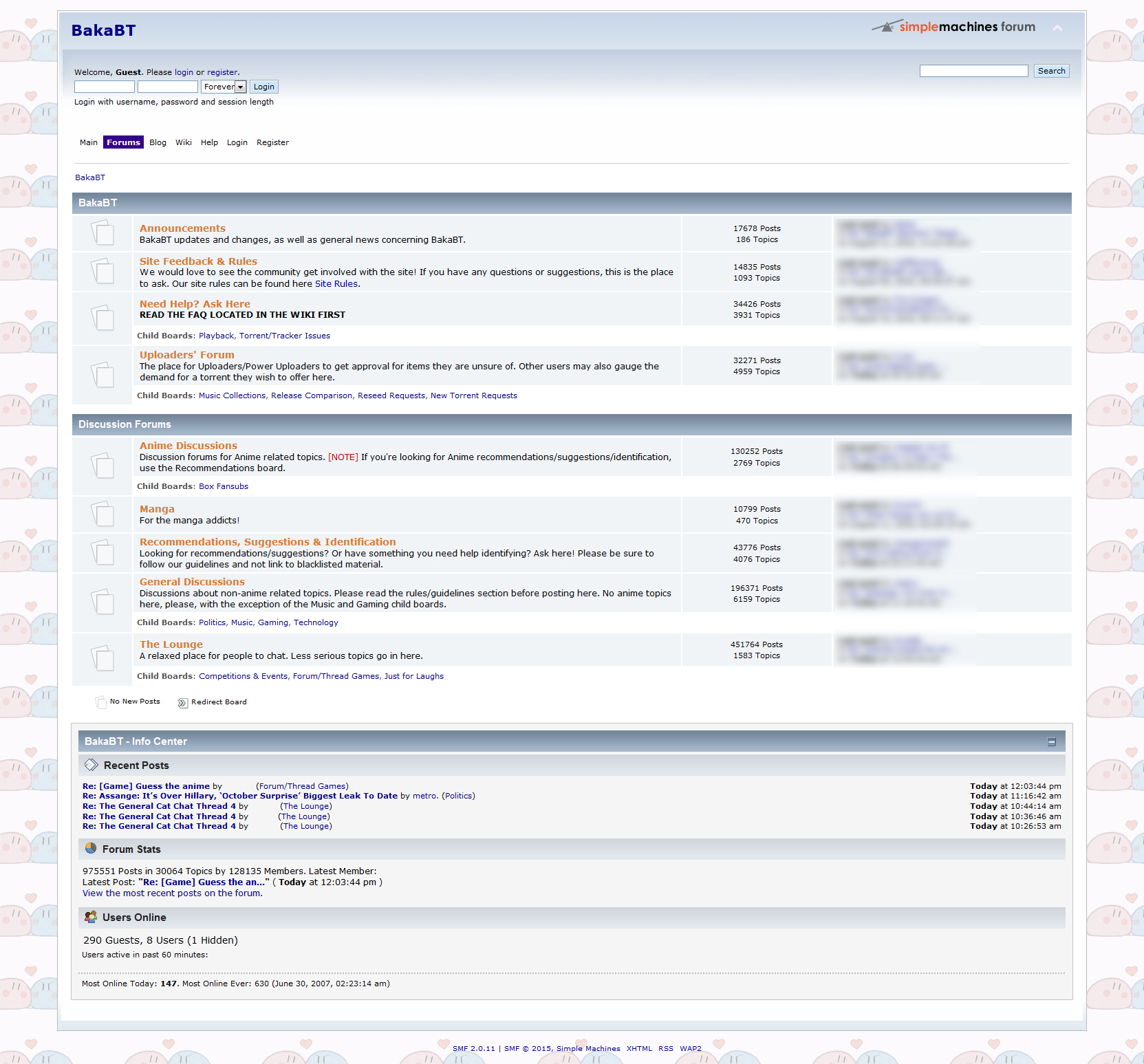Click the Need Help? Ask Here board icon

pyautogui.click(x=102, y=318)
